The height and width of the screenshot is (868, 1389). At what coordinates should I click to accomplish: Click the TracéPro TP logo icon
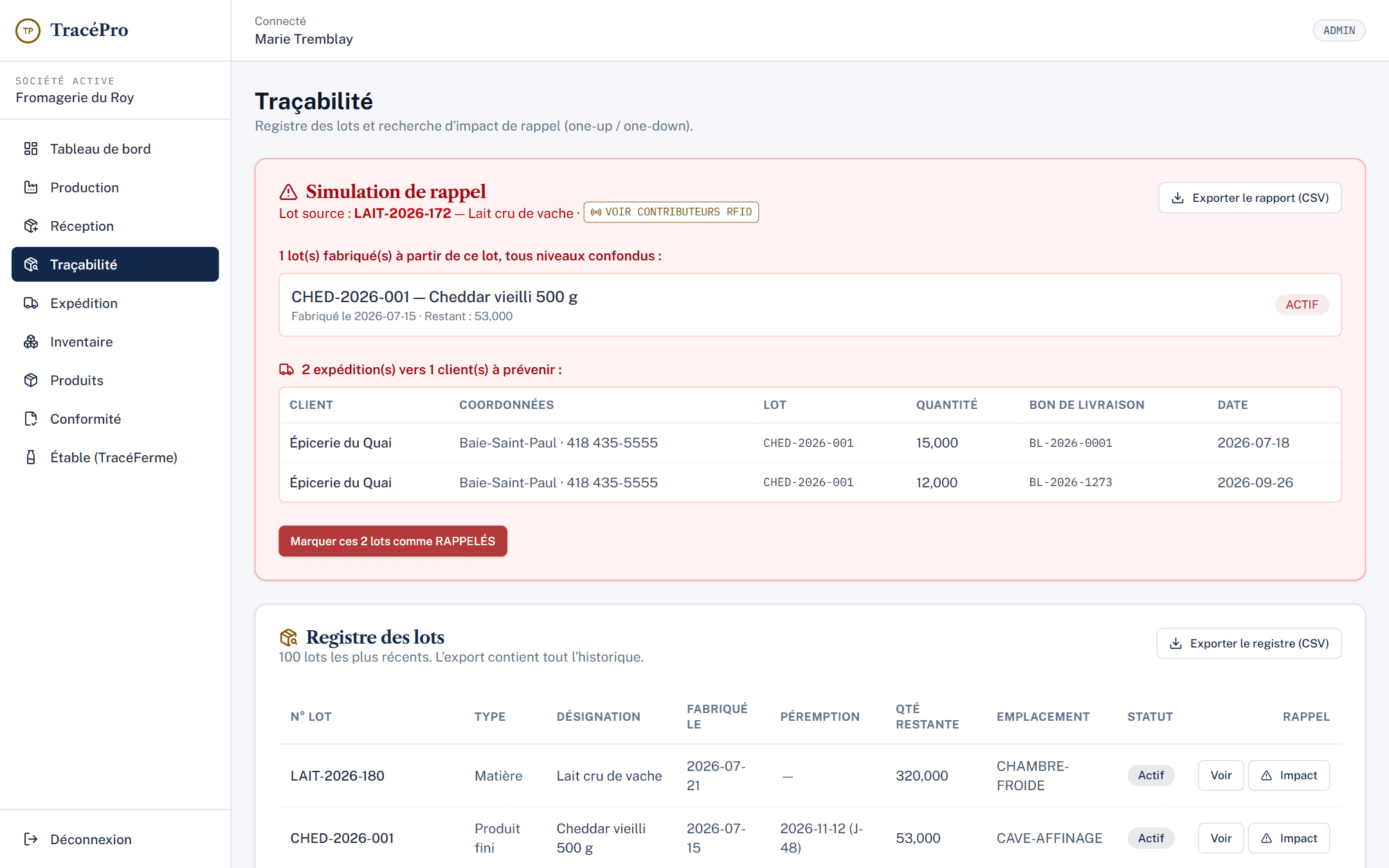(28, 30)
